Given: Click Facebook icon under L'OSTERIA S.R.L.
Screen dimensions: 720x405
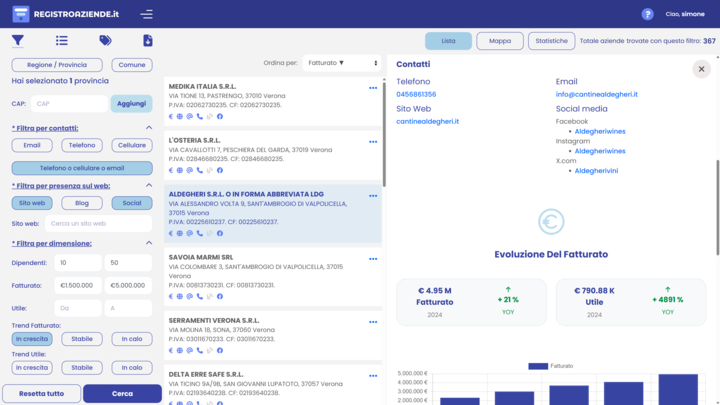Looking at the screenshot, I should pyautogui.click(x=220, y=170).
